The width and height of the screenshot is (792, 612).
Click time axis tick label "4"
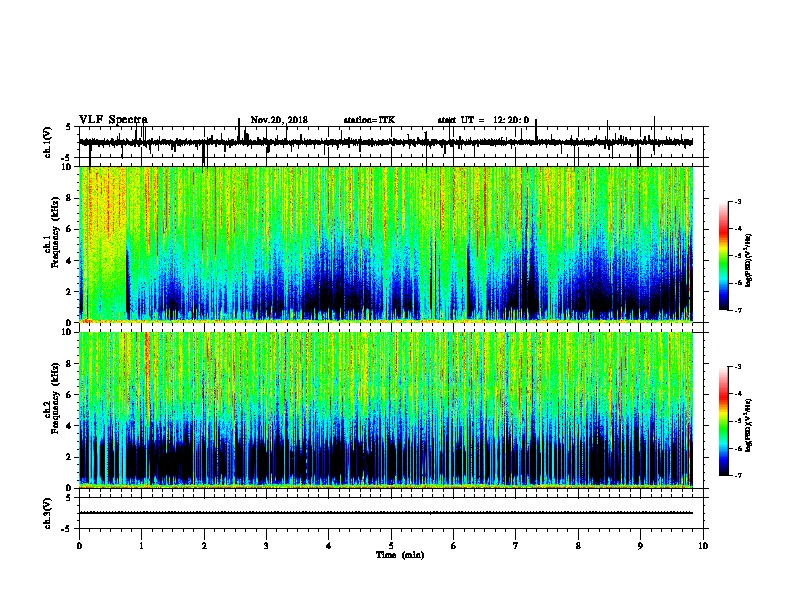coord(328,546)
